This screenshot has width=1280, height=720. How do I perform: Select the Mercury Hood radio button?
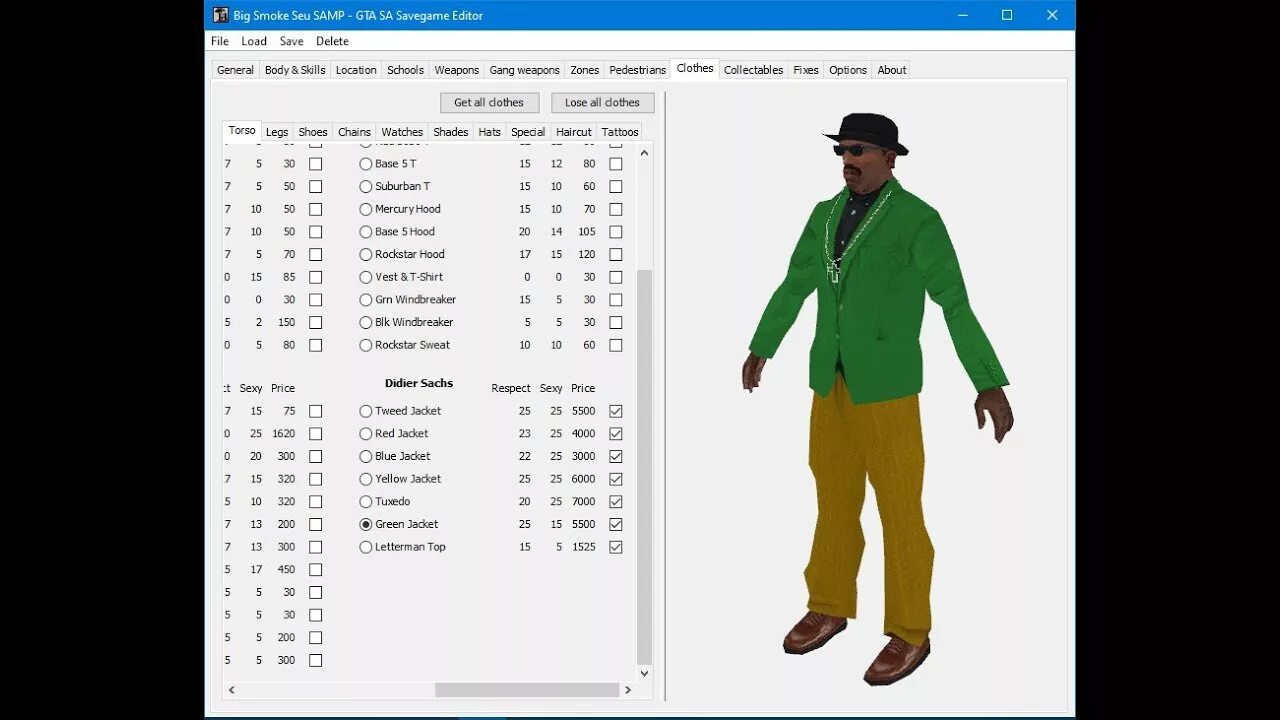(366, 209)
